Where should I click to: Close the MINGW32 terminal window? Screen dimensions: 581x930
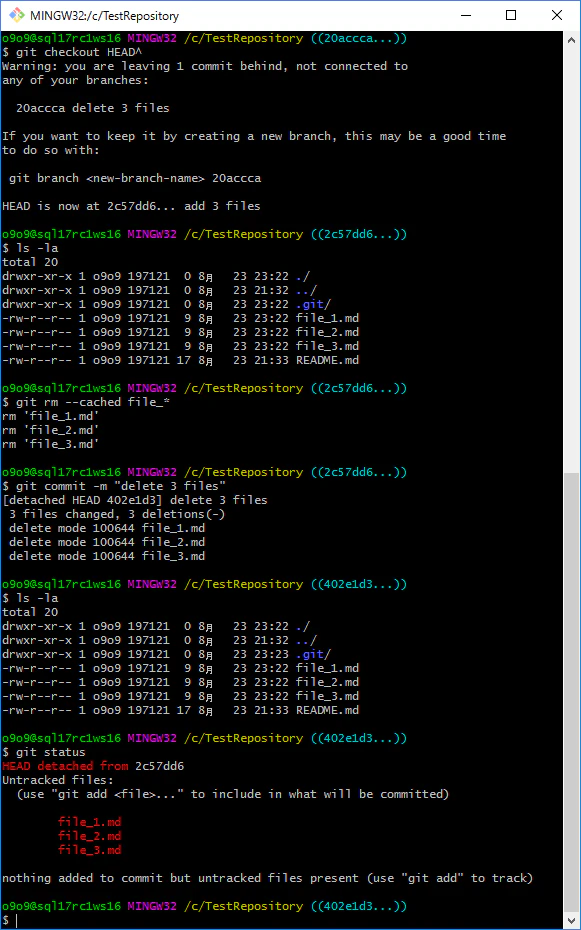[557, 15]
